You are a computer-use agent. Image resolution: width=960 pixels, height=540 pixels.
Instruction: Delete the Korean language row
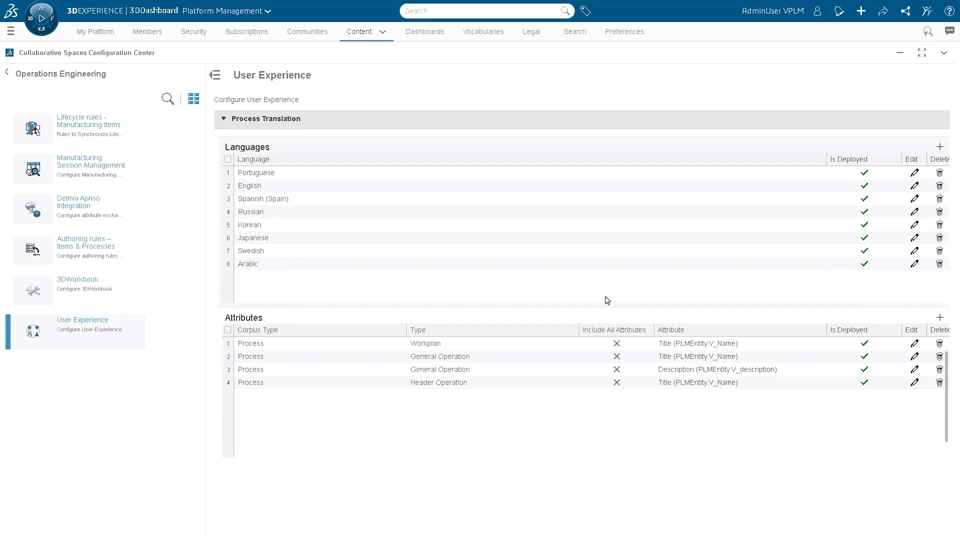coord(939,225)
